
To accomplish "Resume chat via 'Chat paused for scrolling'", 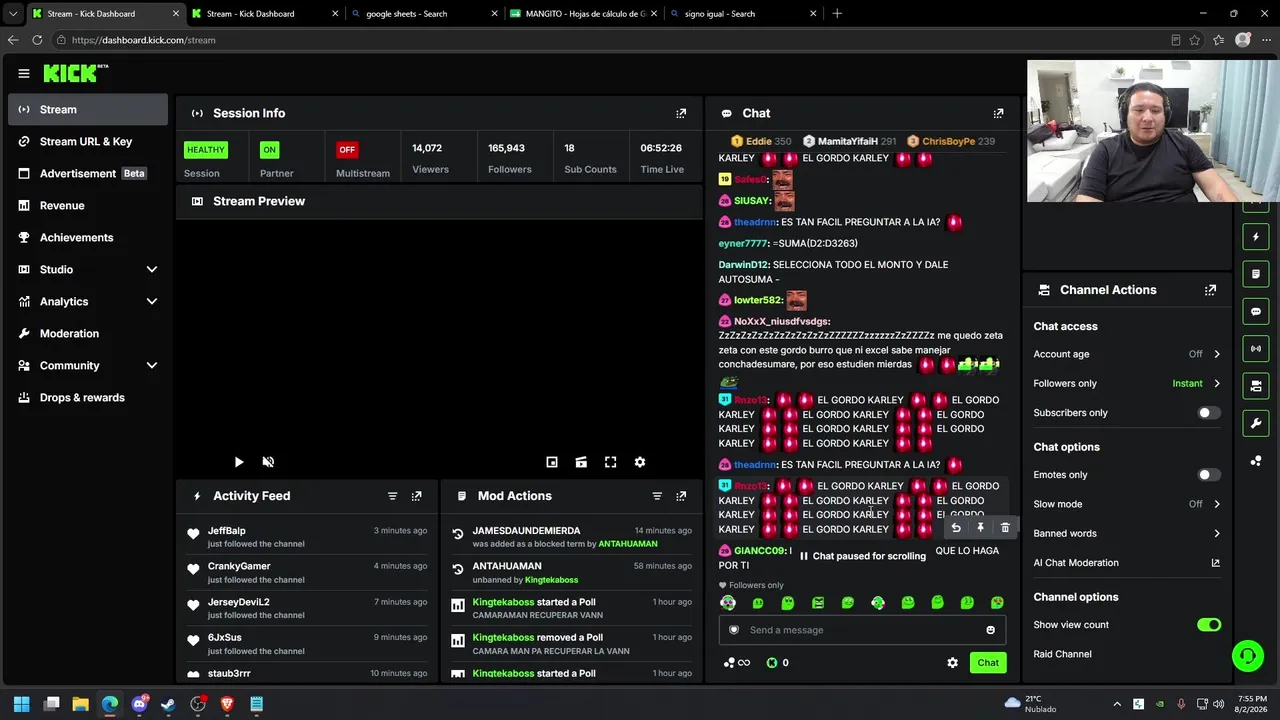I will (x=862, y=556).
